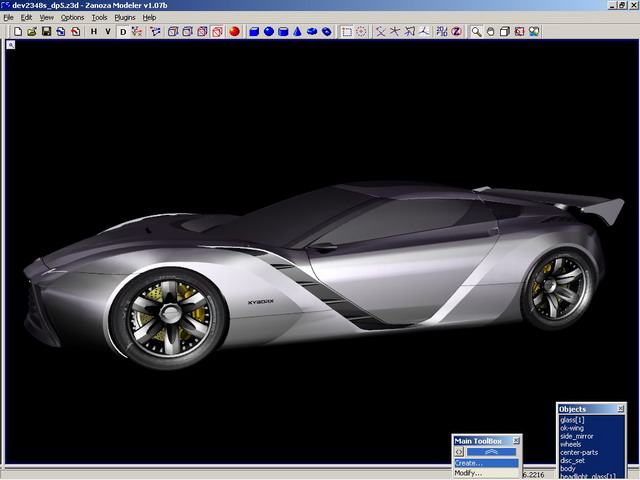
Task: Open the Plugins menu
Action: (124, 17)
